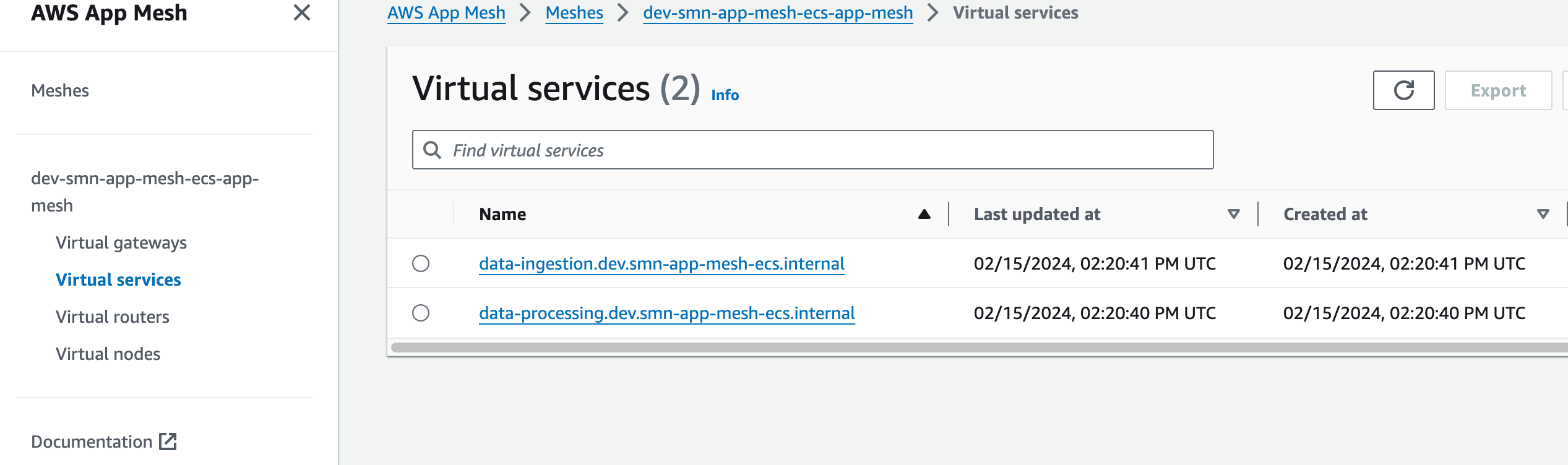Click data-processing created at timestamp 02:20:40
Viewport: 1568px width, 465px height.
[x=1404, y=313]
